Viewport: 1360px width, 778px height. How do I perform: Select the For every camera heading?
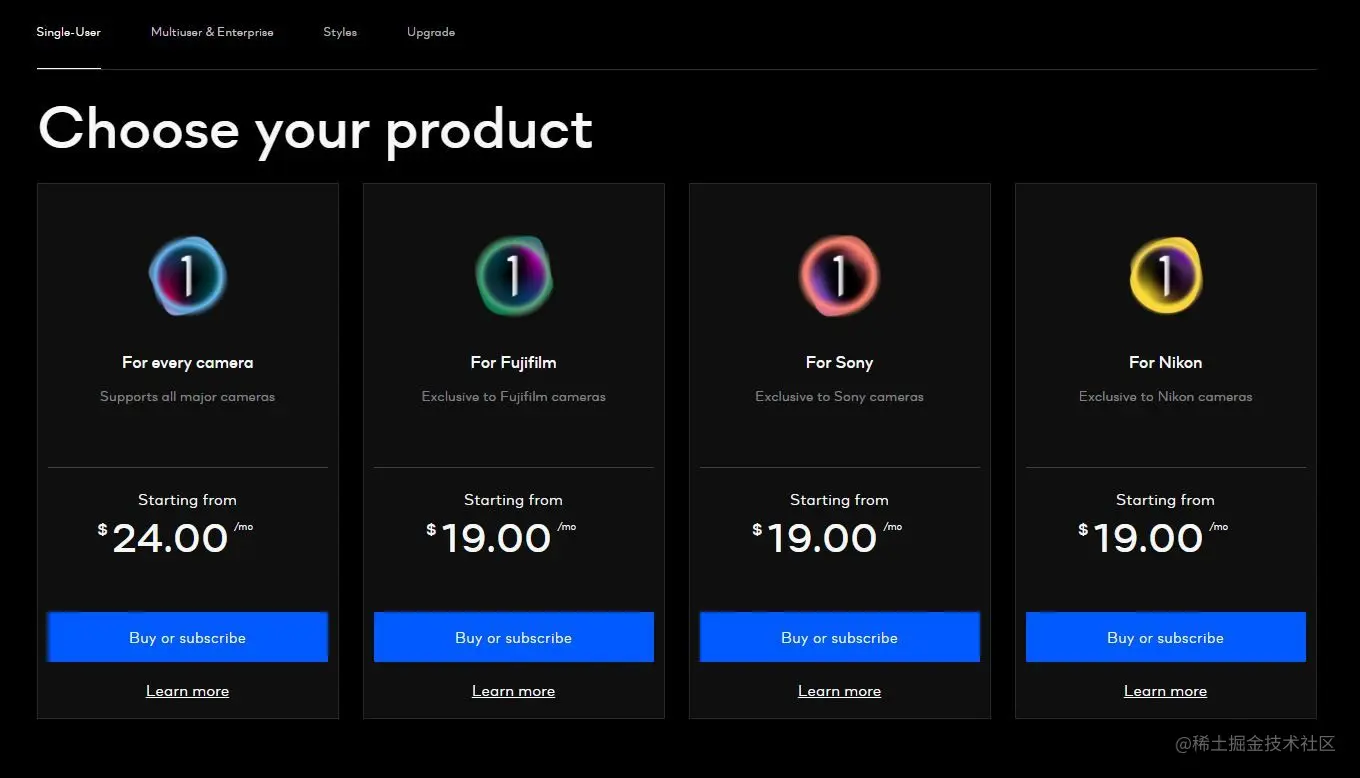188,362
